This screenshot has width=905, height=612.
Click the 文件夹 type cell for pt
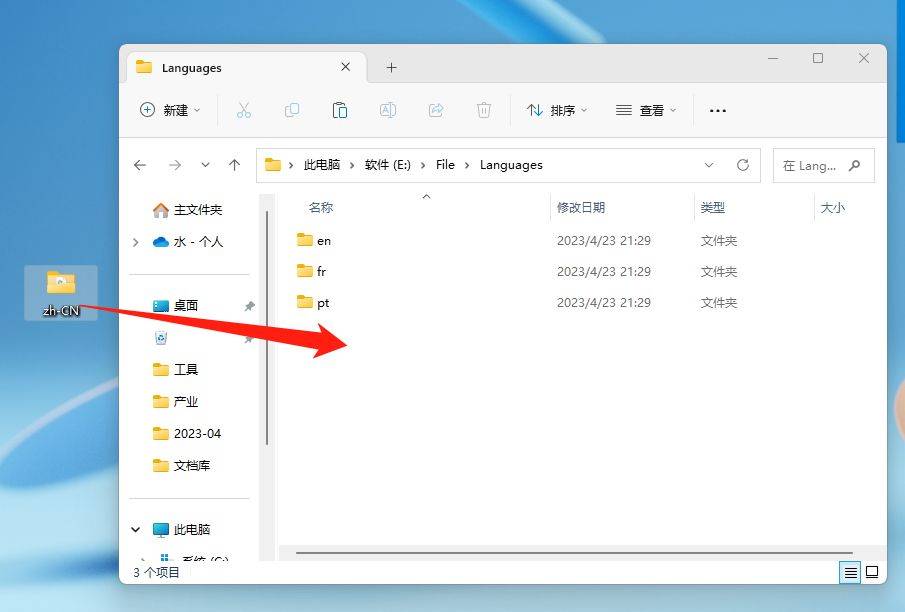[x=719, y=303]
